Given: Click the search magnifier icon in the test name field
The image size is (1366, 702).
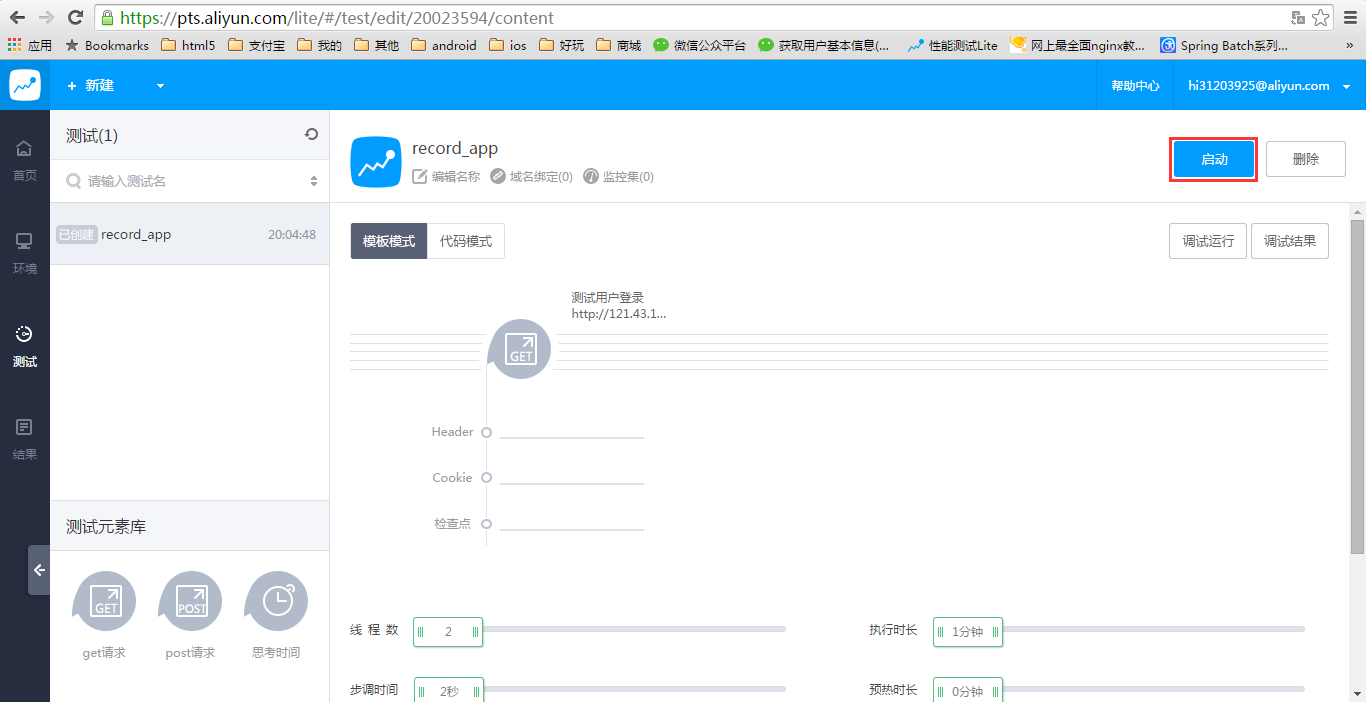Looking at the screenshot, I should (x=74, y=181).
